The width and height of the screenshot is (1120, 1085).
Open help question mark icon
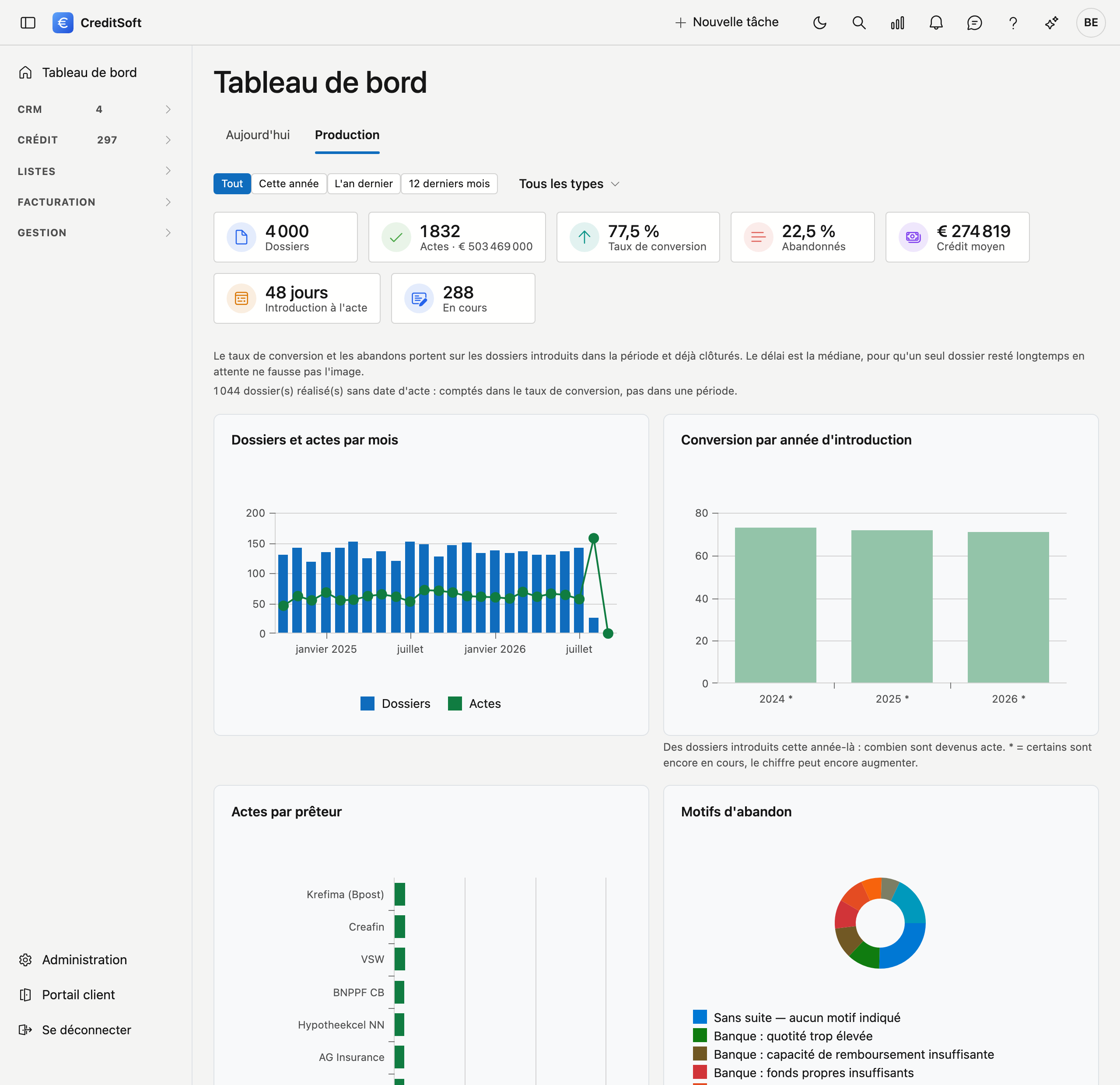[x=1013, y=23]
